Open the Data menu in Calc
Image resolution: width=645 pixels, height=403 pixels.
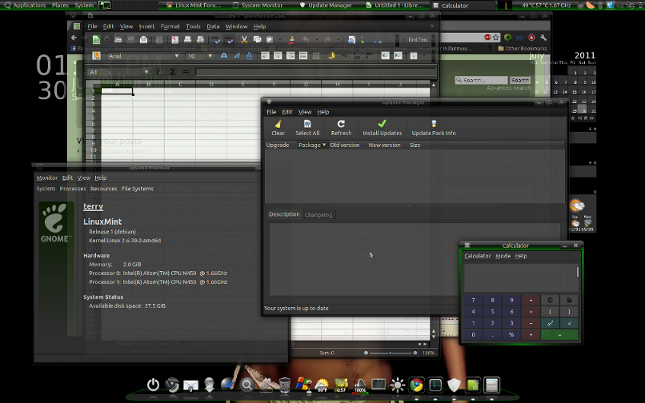[213, 26]
